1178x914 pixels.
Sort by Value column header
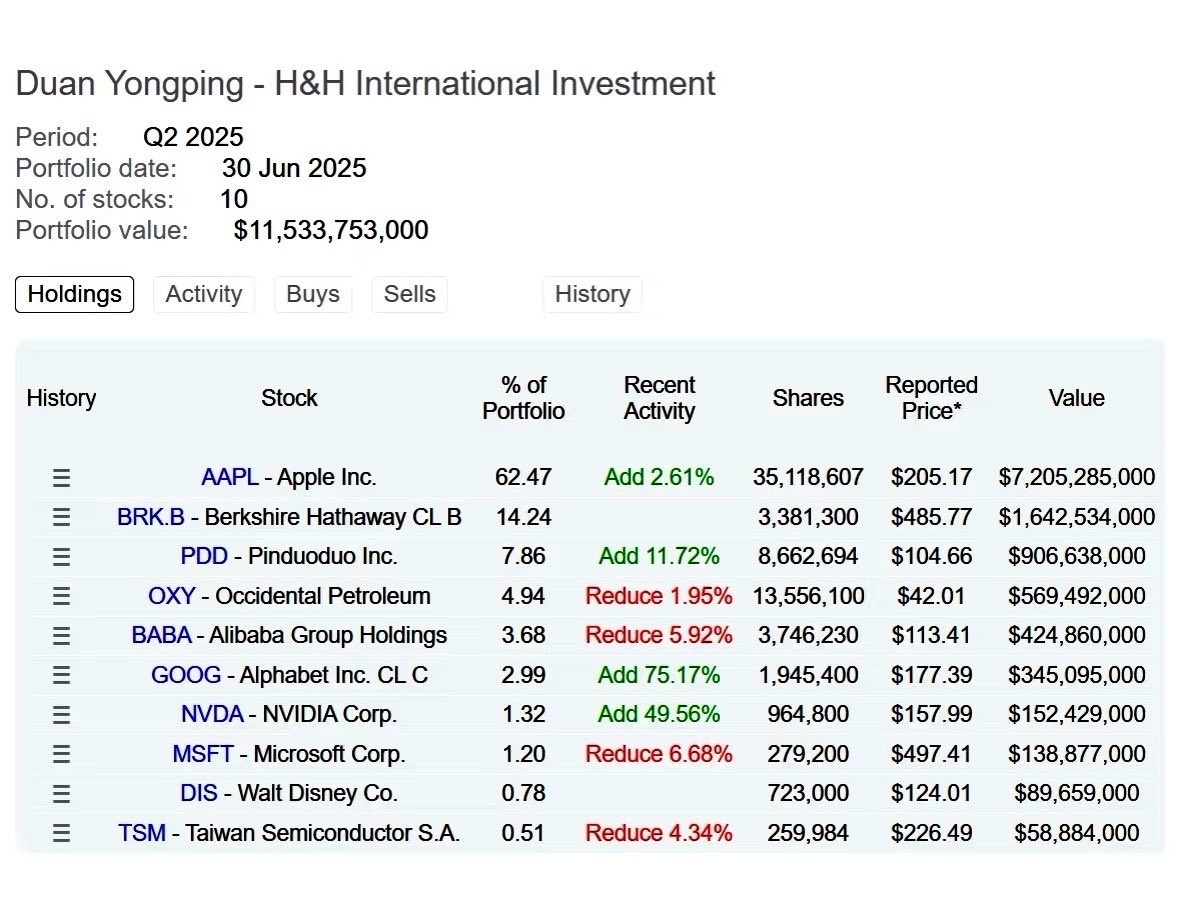(1077, 398)
